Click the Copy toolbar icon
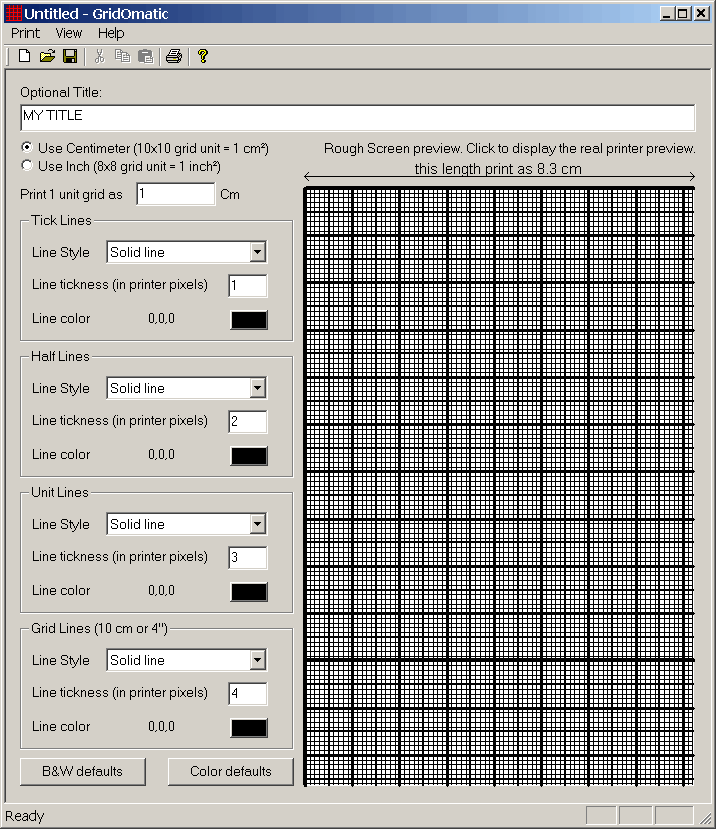This screenshot has width=716, height=829. click(x=122, y=56)
